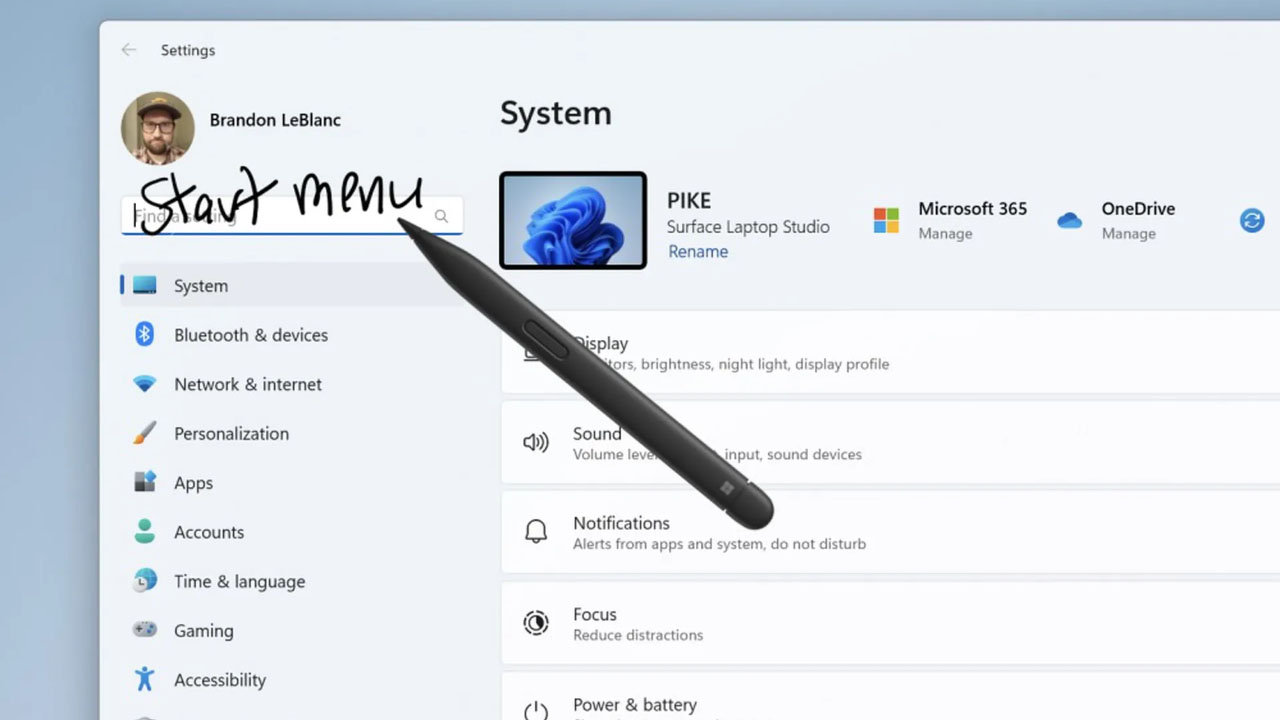Click the search magnifier icon

[x=441, y=216]
